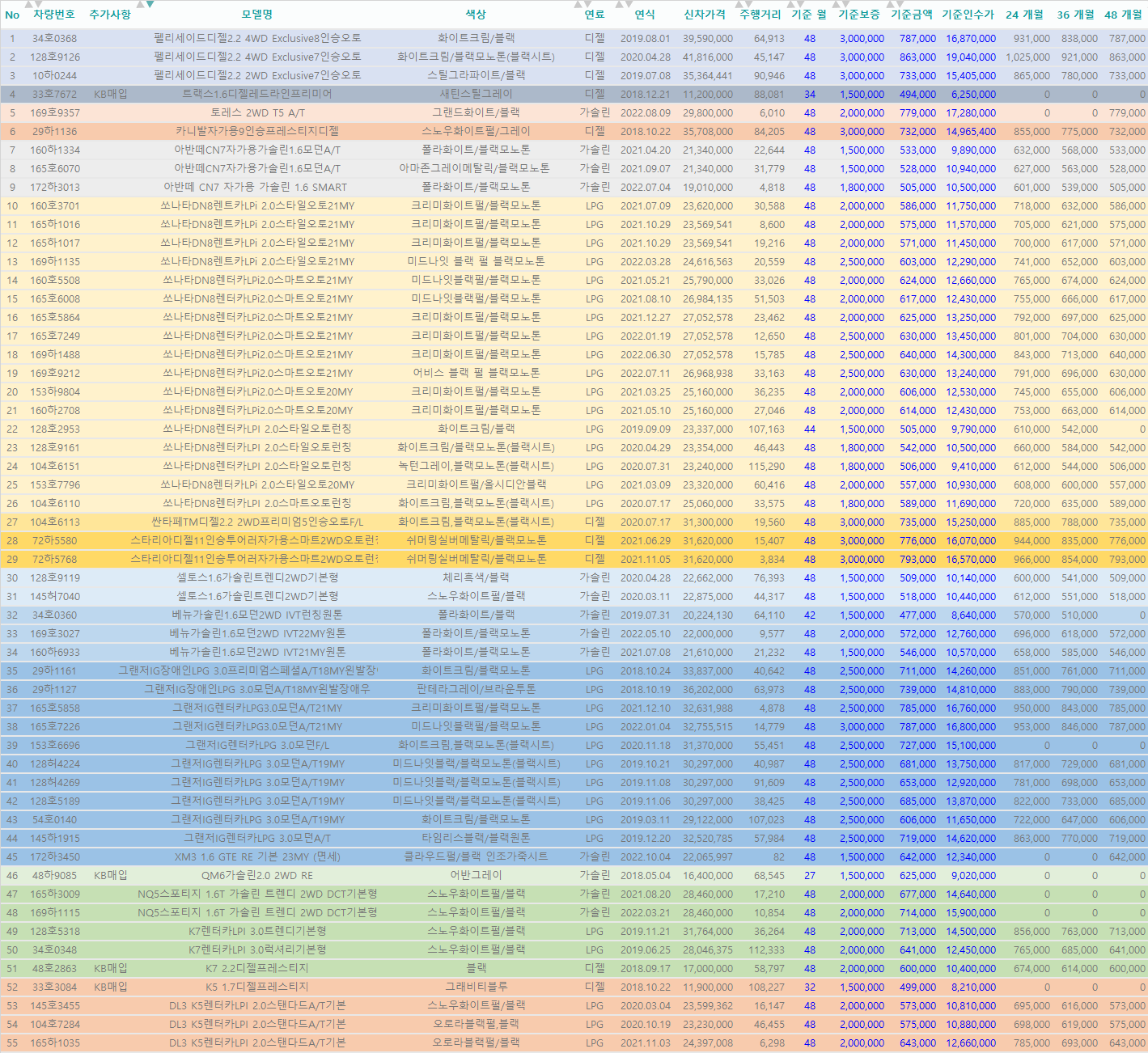
Task: Click model QM6가솔린2.0 2WD RE
Action: click(257, 875)
